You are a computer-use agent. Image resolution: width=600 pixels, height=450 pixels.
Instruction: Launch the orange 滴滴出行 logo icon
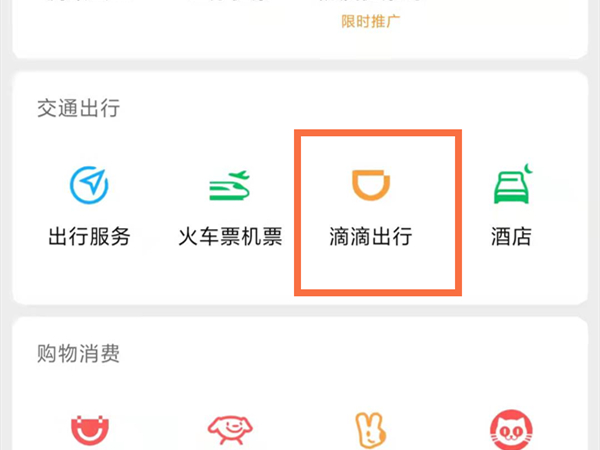(371, 185)
